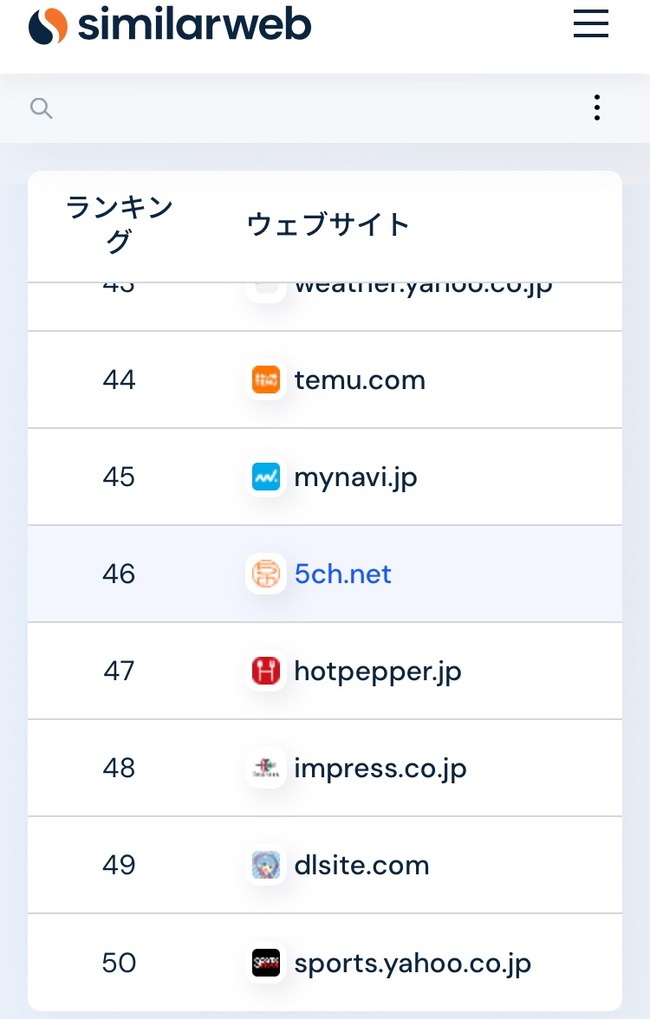Click the dlsite.com favicon
The image size is (650, 1019).
[266, 865]
